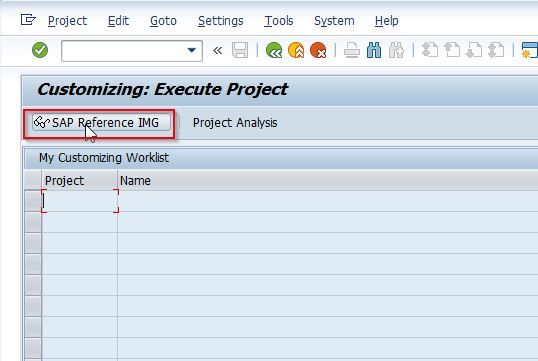Click the SAP Reference IMG button
Screen dimensions: 538x361
102,123
